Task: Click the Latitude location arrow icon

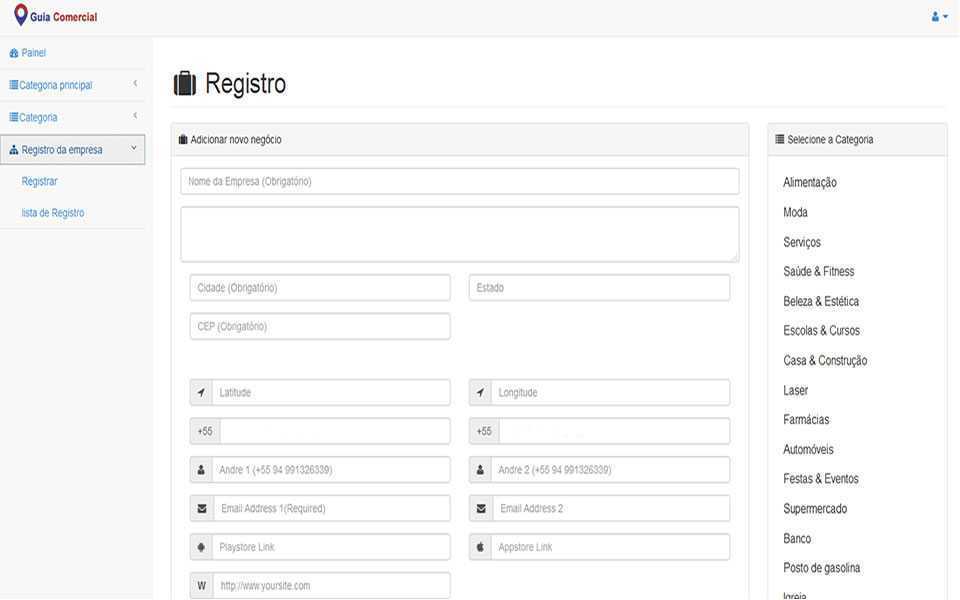Action: tap(201, 393)
